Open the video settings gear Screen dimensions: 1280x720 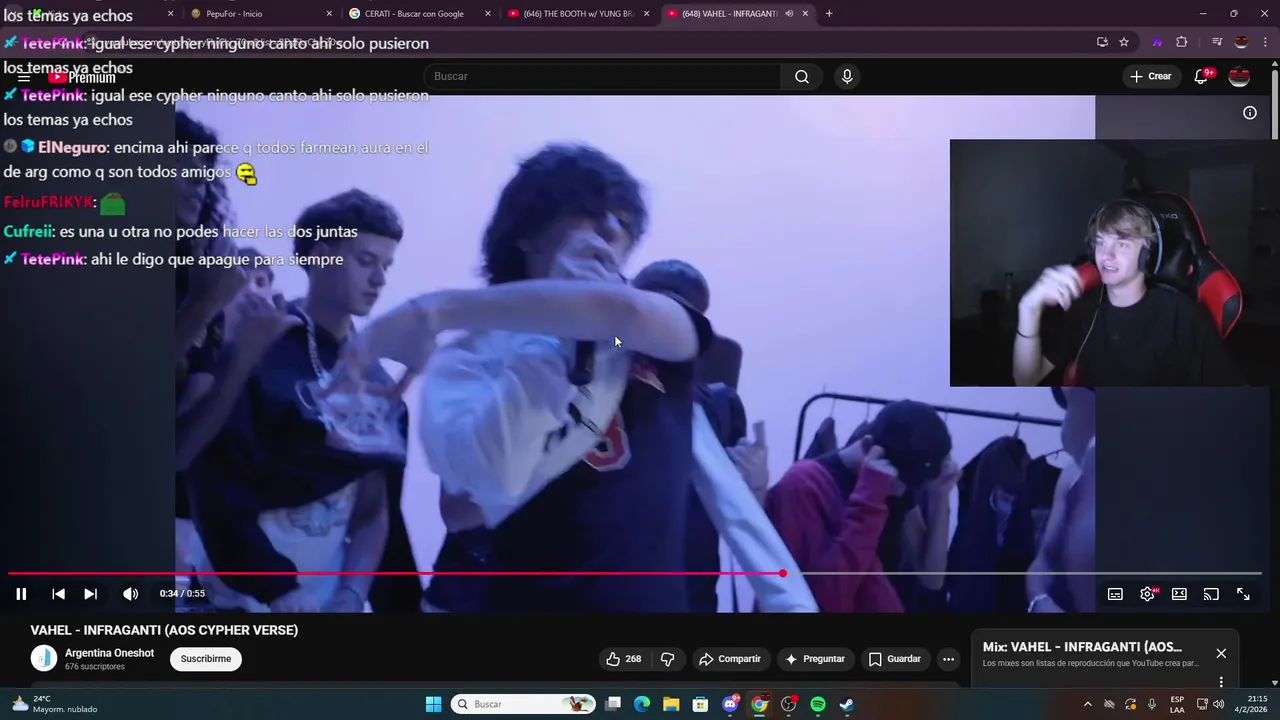point(1147,594)
